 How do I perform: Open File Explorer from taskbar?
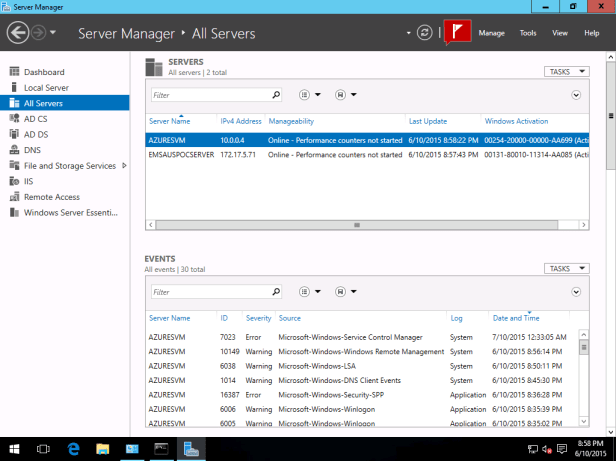[x=103, y=449]
